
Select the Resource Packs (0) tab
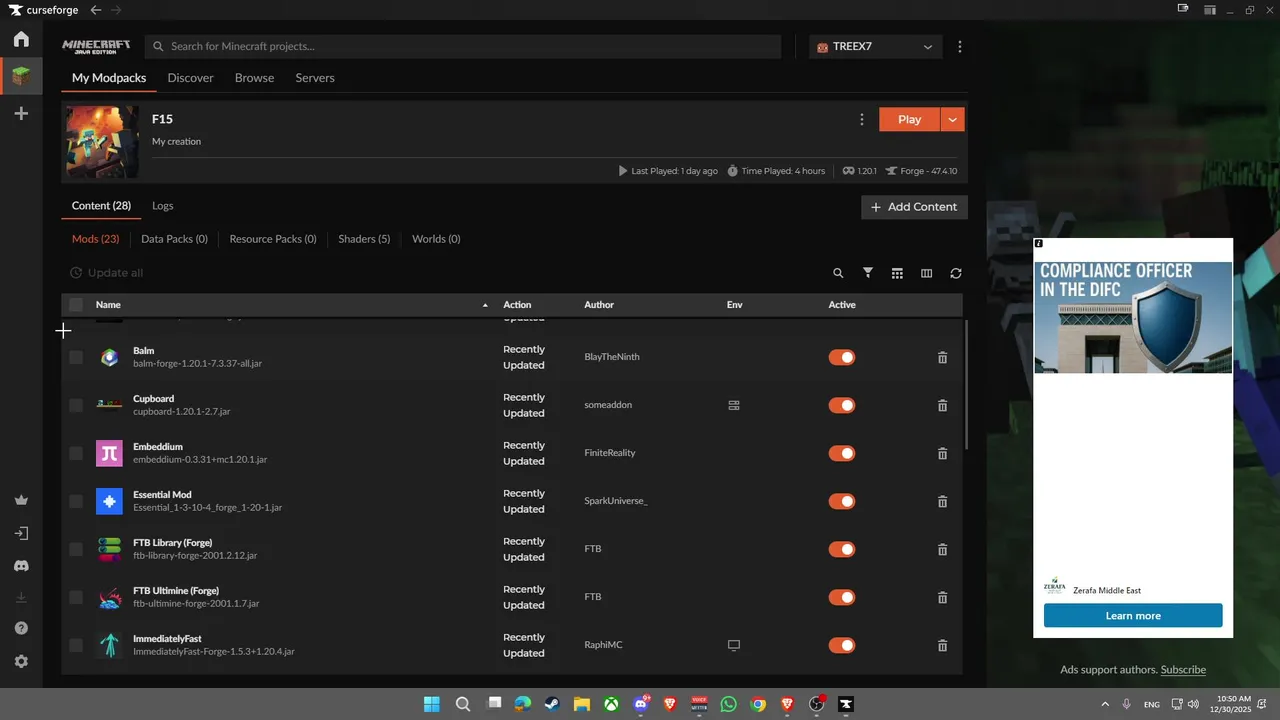(273, 239)
